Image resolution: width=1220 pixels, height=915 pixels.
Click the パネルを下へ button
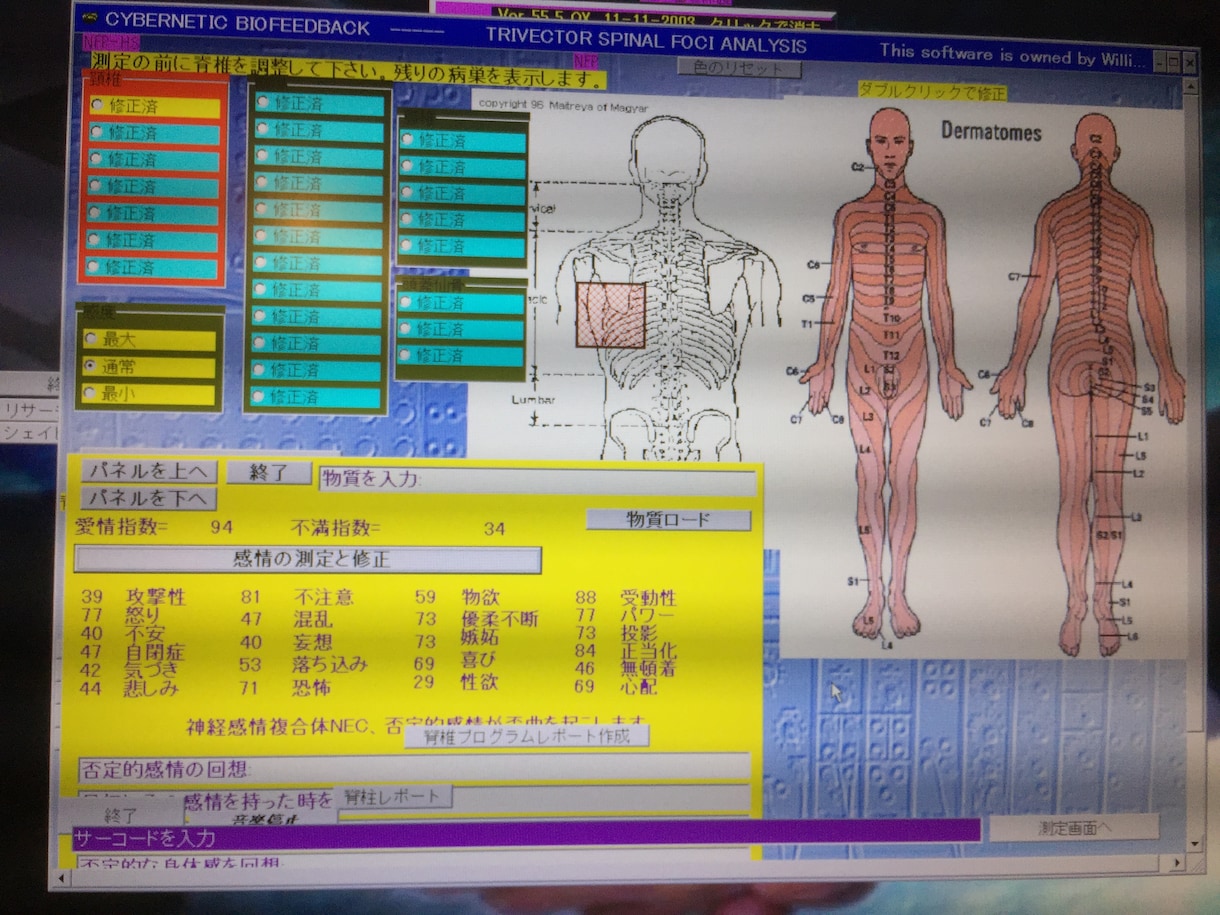click(x=148, y=498)
